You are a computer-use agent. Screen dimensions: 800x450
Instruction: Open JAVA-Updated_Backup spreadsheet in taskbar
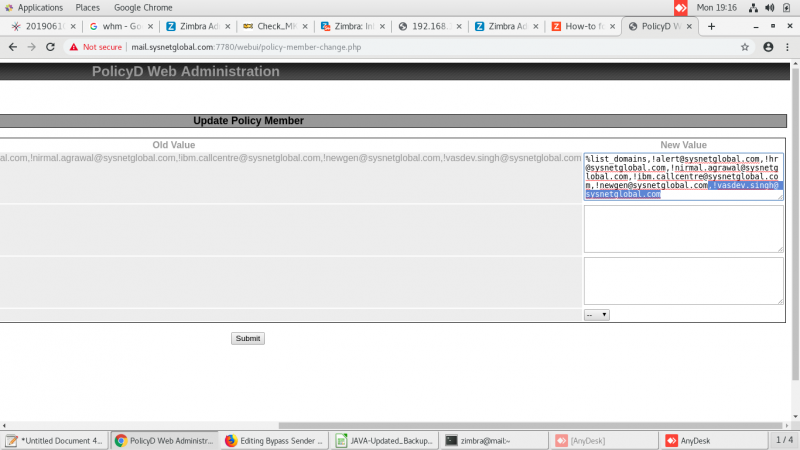pos(384,441)
